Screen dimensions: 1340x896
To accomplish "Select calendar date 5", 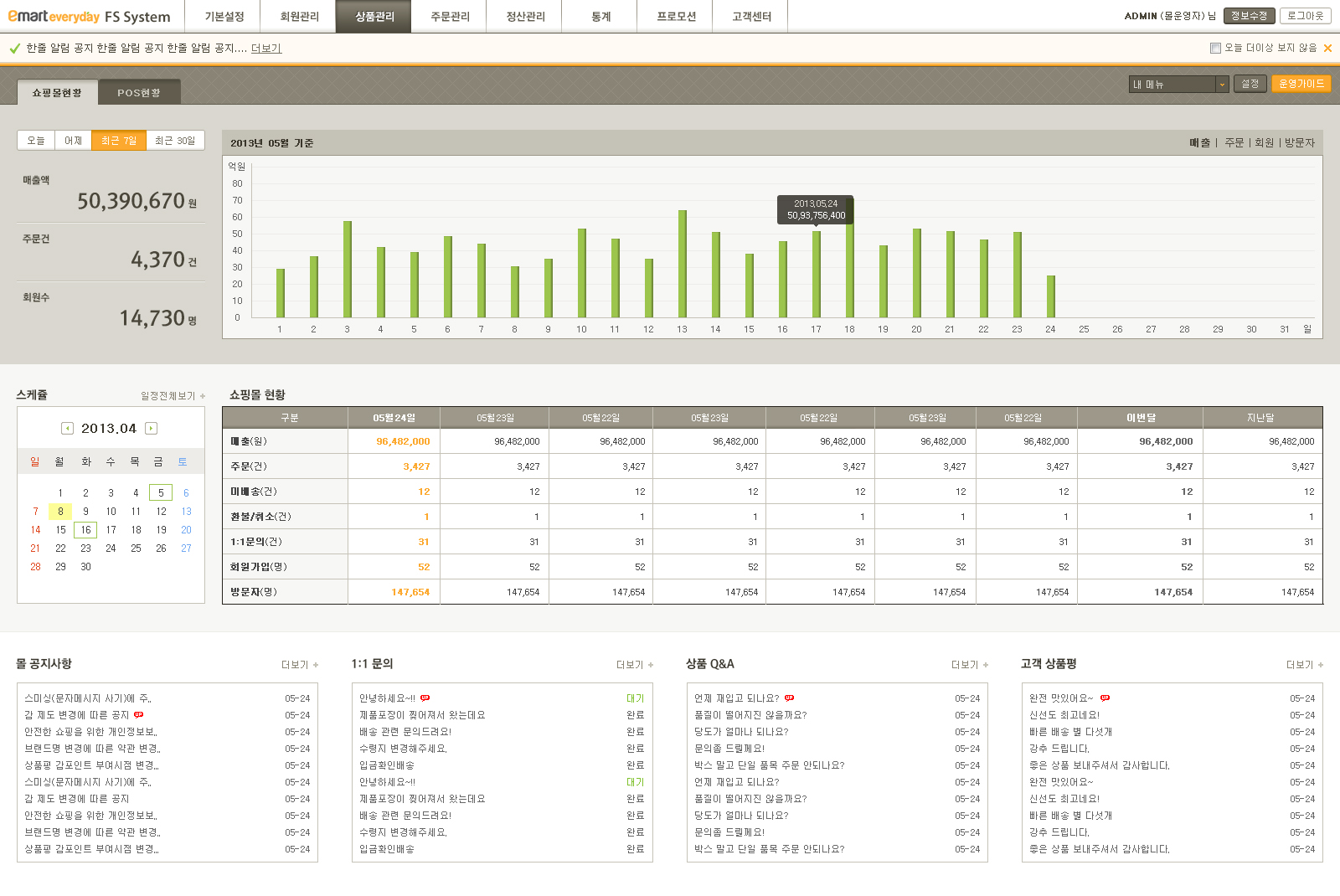I will tap(161, 492).
